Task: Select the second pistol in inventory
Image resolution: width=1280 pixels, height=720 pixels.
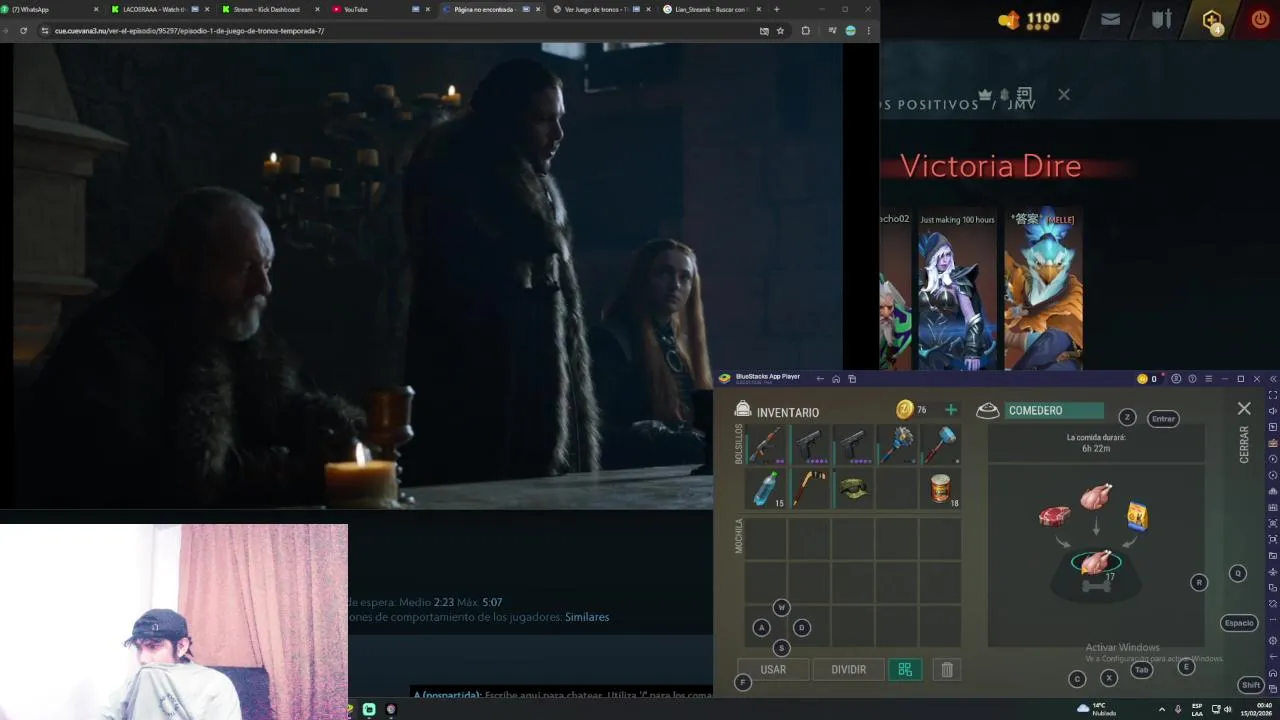Action: pyautogui.click(x=852, y=445)
